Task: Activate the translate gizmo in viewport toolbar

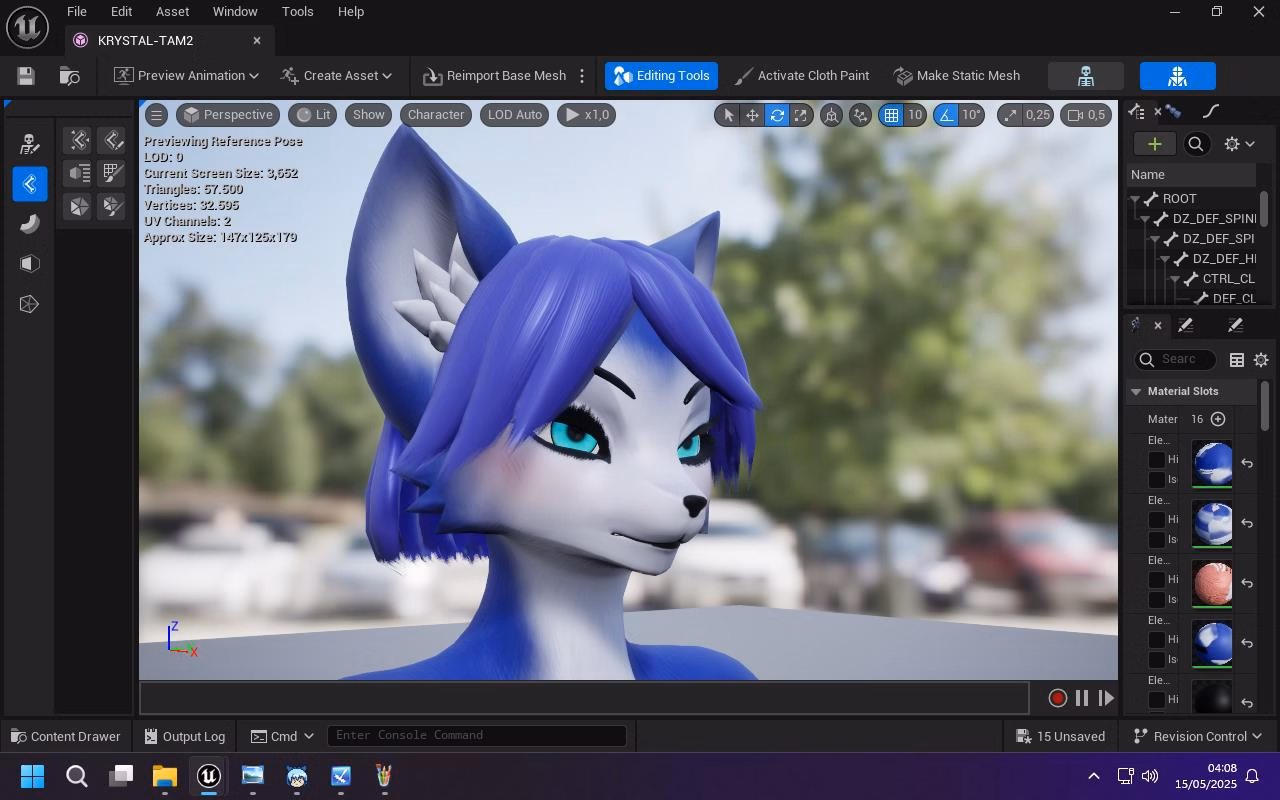Action: (x=752, y=115)
